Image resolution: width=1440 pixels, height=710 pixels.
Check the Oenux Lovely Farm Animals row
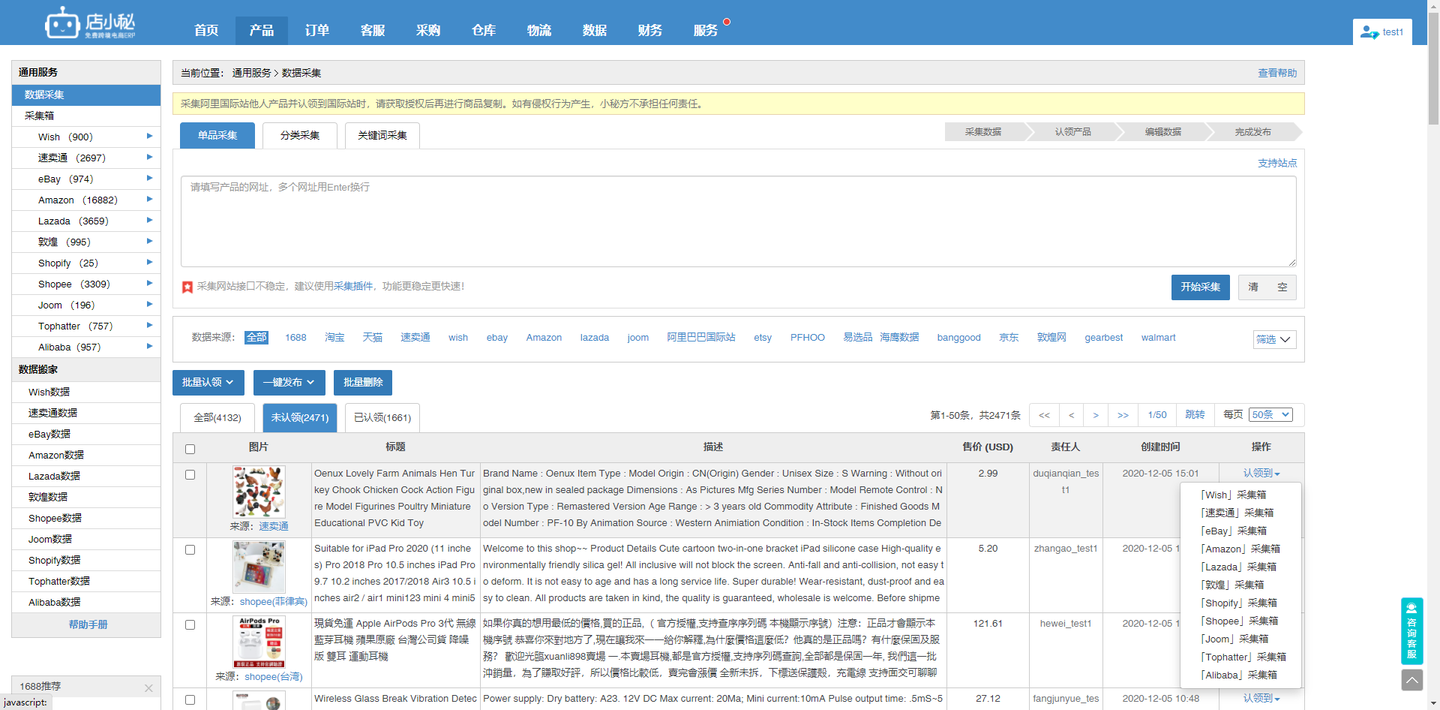(x=190, y=474)
